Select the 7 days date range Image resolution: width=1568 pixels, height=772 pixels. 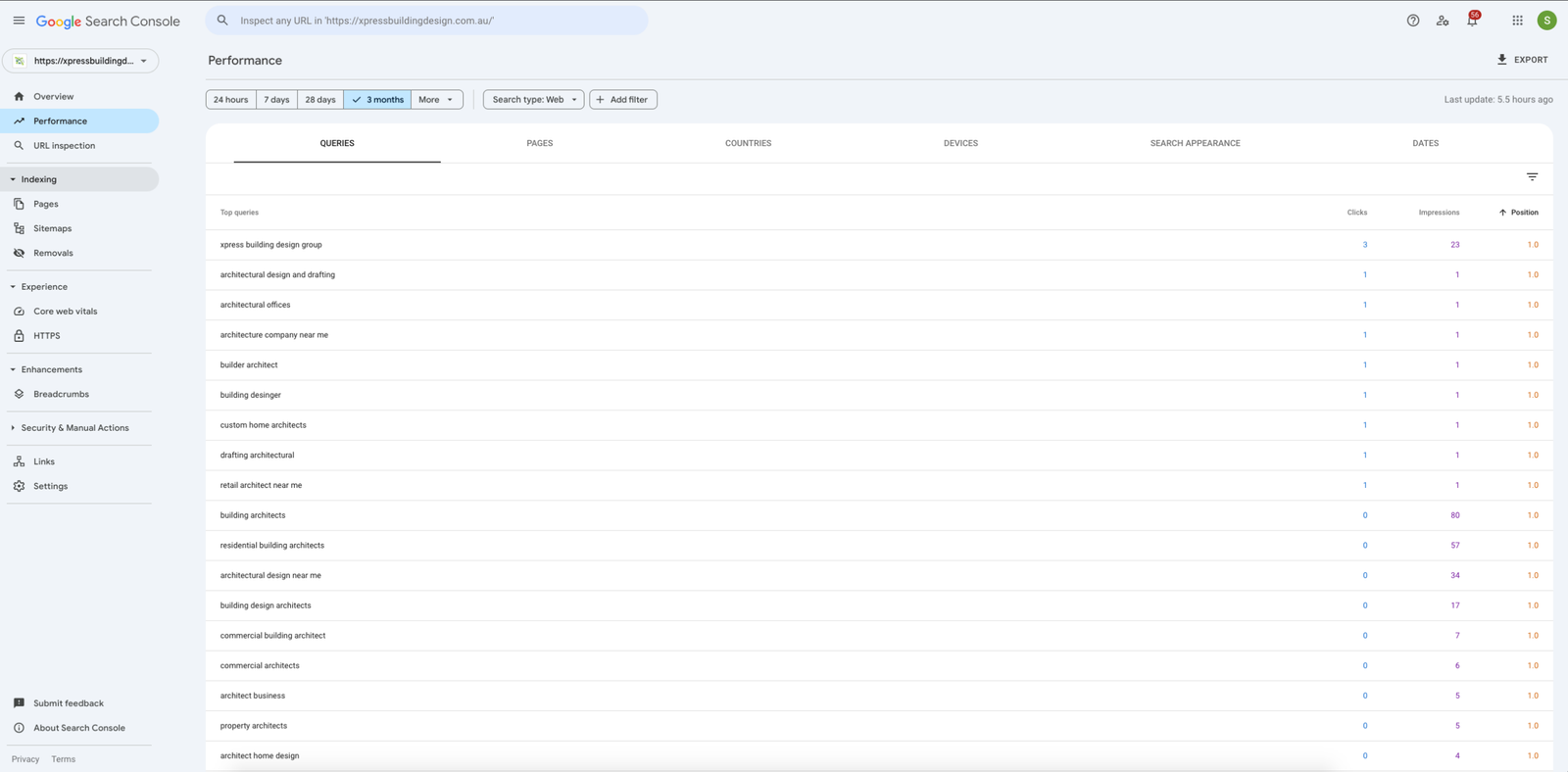click(x=276, y=100)
